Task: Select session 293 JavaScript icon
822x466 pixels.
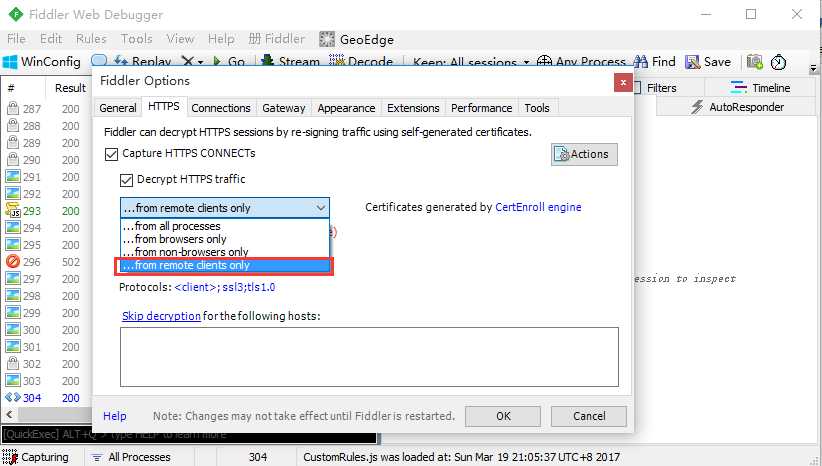Action: point(13,210)
